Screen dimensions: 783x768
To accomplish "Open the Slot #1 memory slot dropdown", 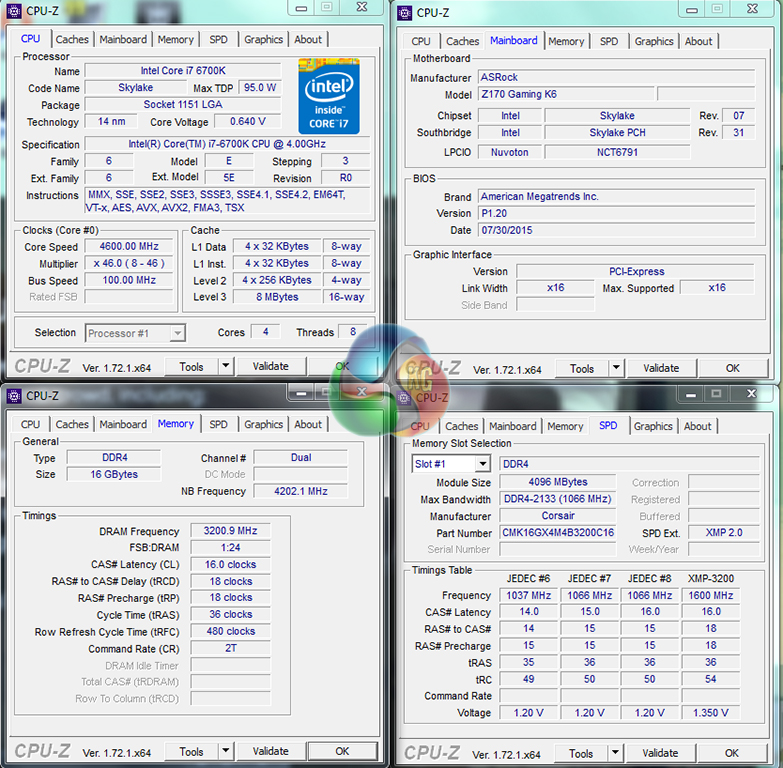I will [x=481, y=464].
